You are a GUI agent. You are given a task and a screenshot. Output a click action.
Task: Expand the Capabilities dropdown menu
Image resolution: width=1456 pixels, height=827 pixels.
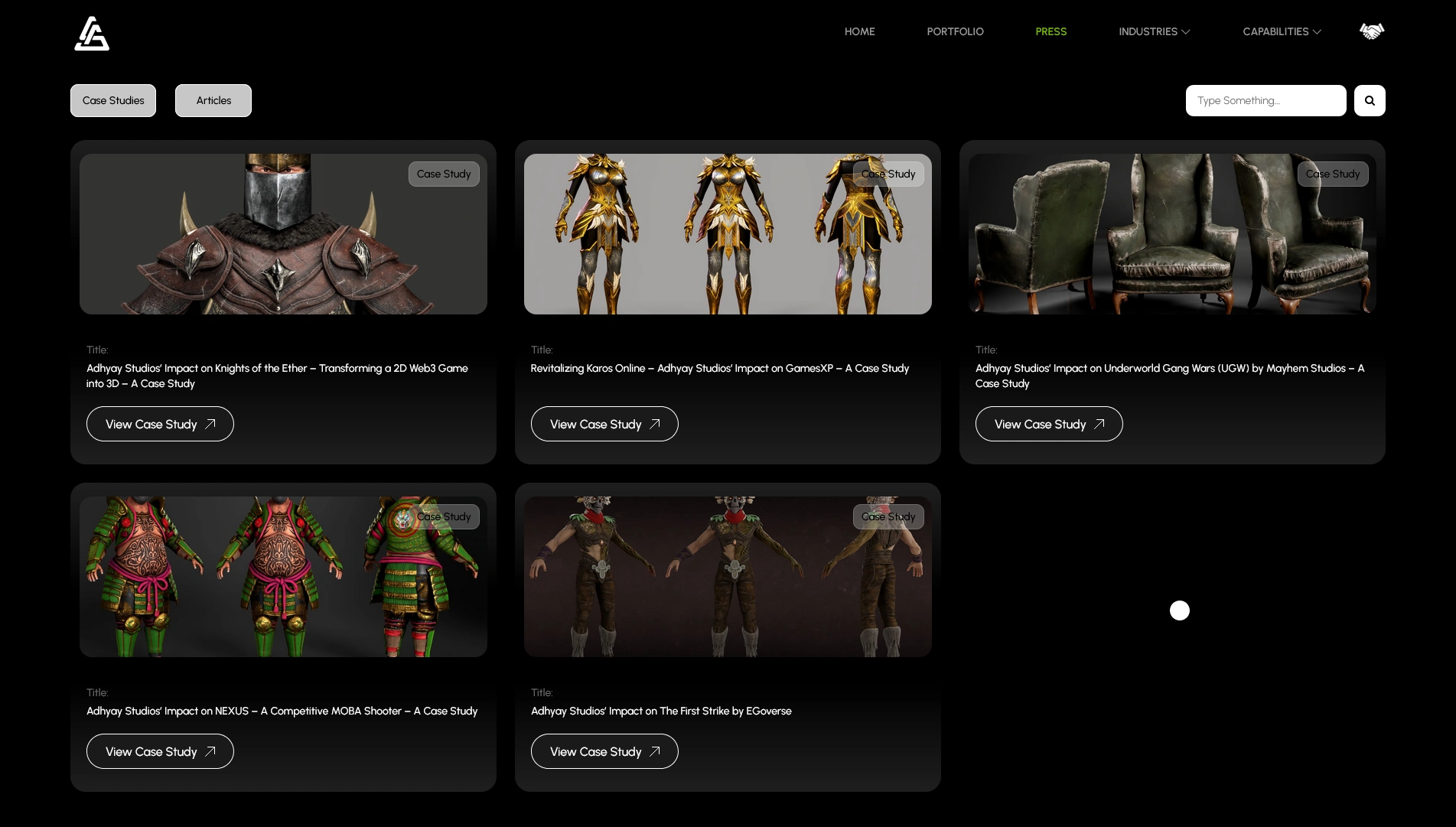[x=1282, y=31]
